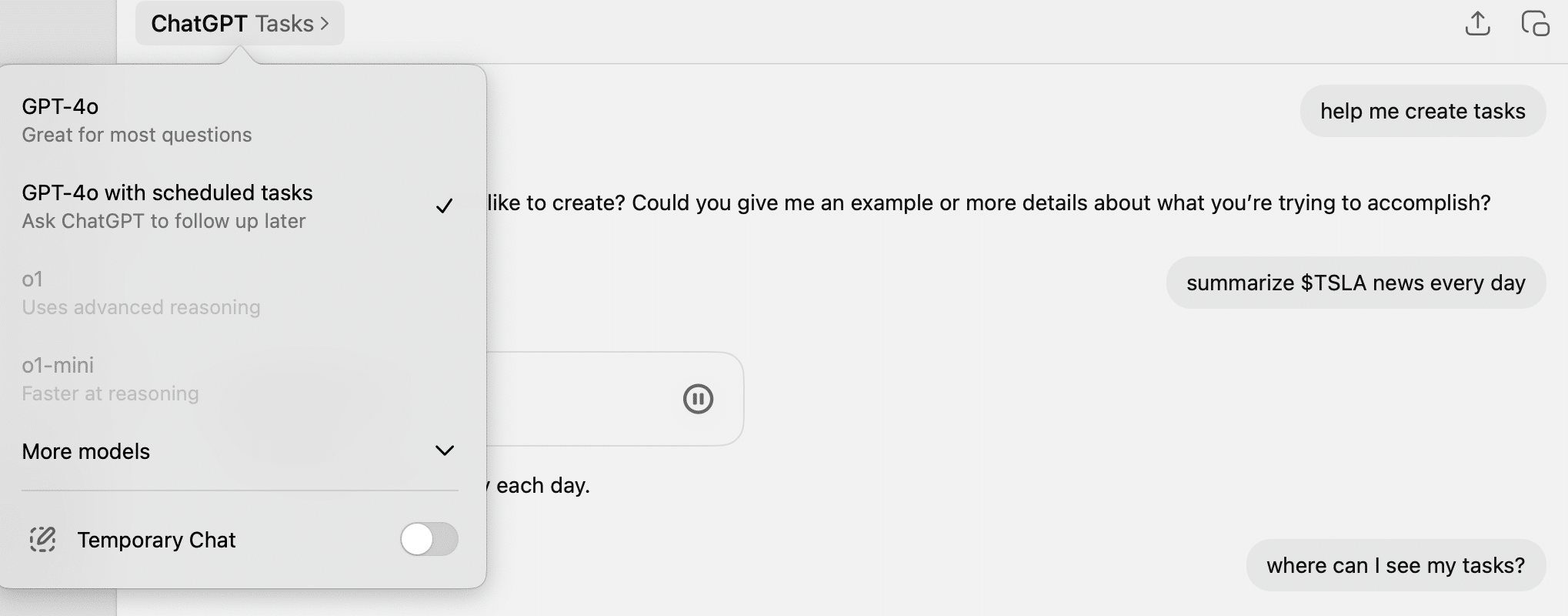This screenshot has width=1568, height=616.
Task: Open the More models submenu label
Action: click(x=86, y=451)
